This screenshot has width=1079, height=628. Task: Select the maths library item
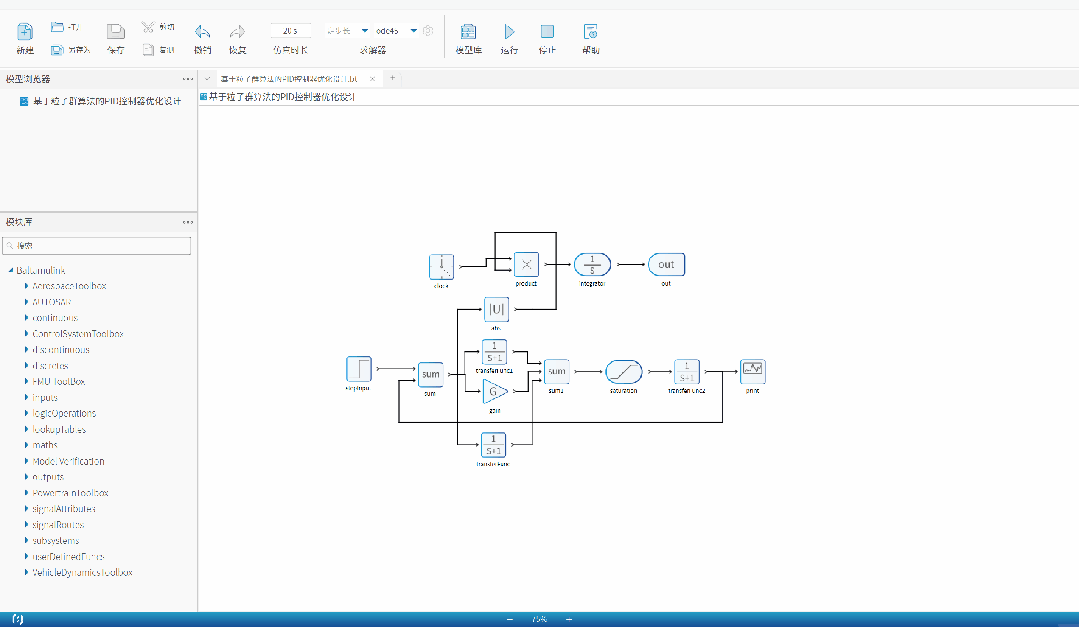click(45, 445)
